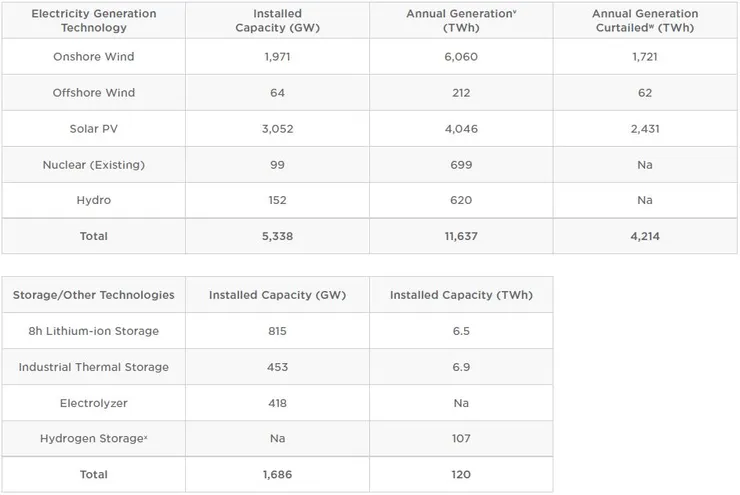Select the Installed Capacity (TWh) column header
Viewport: 740px width, 495px height.
[x=461, y=295]
